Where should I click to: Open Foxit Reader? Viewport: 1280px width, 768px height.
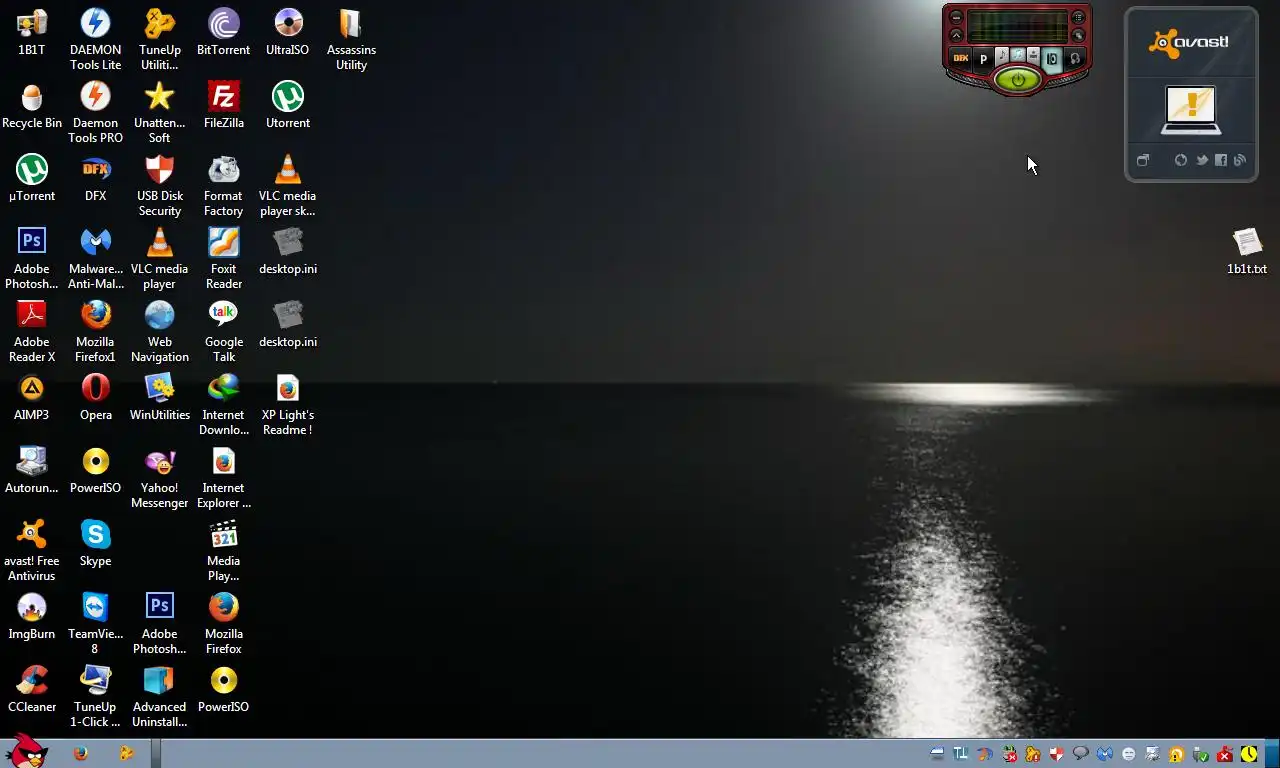coord(224,258)
